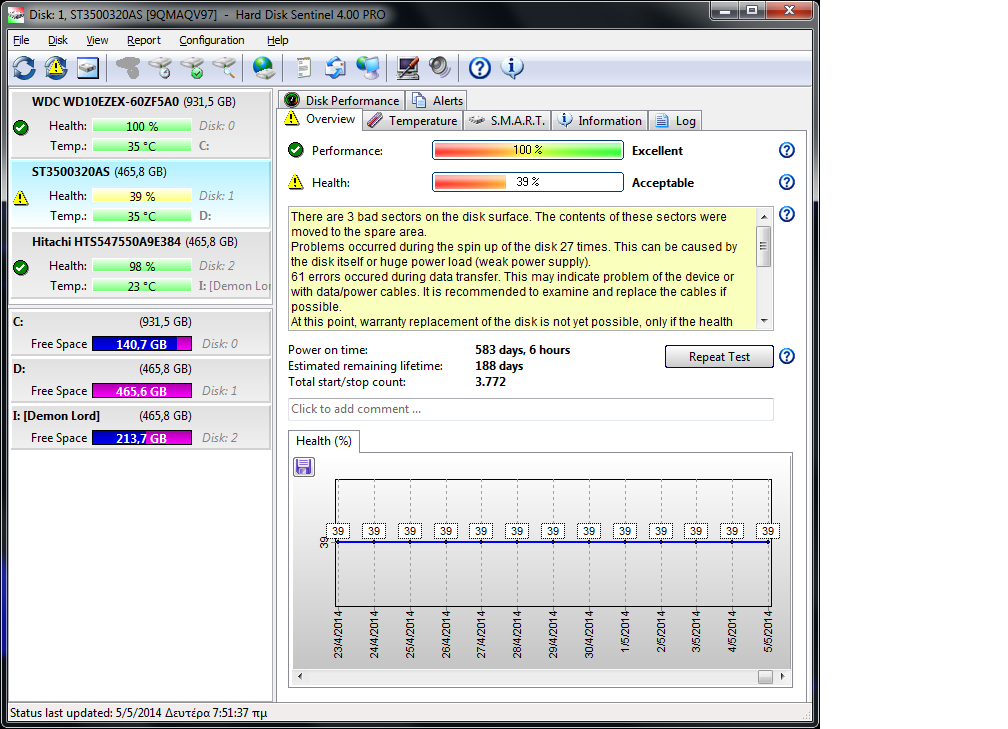Image resolution: width=1008 pixels, height=729 pixels.
Task: Switch to the Alerts tab
Action: [437, 100]
